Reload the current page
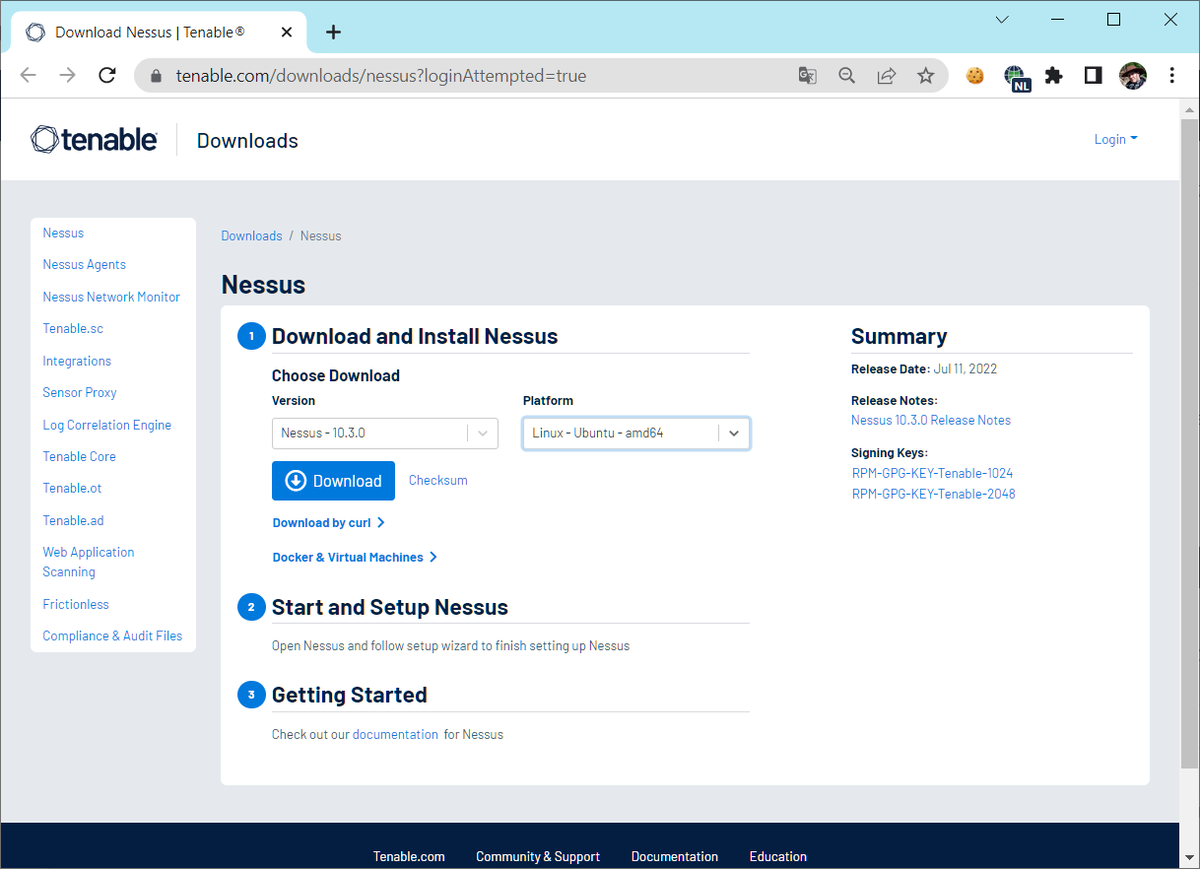This screenshot has height=869, width=1200. tap(107, 75)
